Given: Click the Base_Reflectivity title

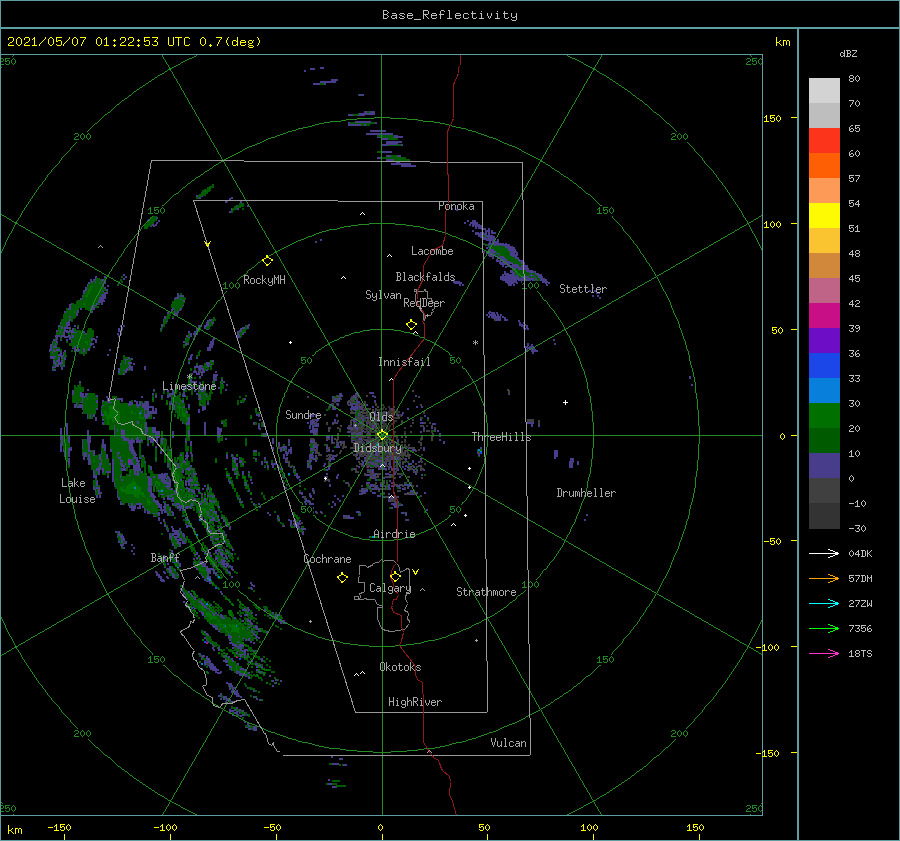Looking at the screenshot, I should 450,15.
